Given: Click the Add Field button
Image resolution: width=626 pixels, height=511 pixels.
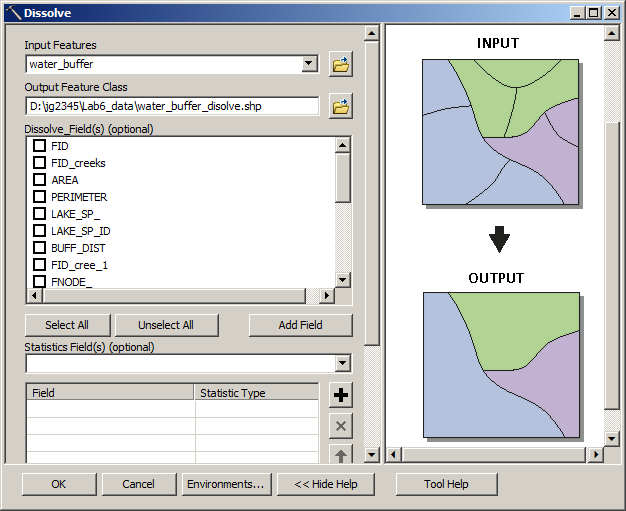Looking at the screenshot, I should click(300, 325).
